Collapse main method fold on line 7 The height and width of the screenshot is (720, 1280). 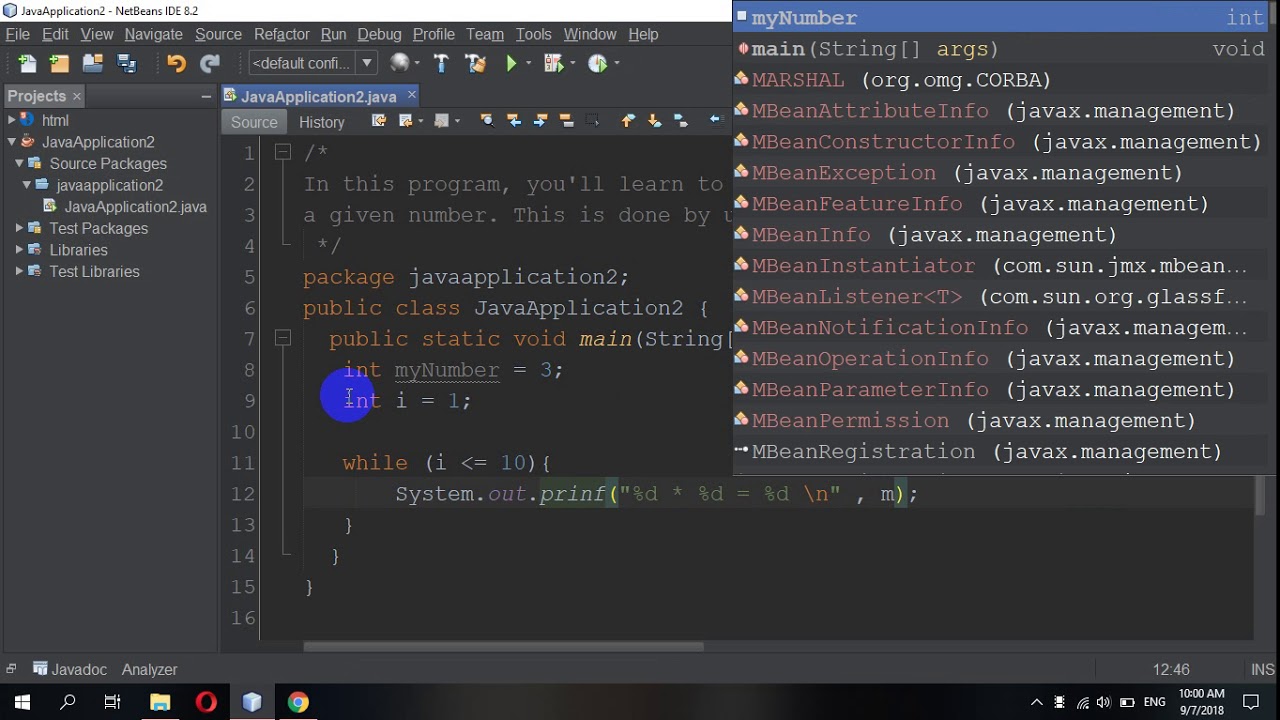pos(283,339)
